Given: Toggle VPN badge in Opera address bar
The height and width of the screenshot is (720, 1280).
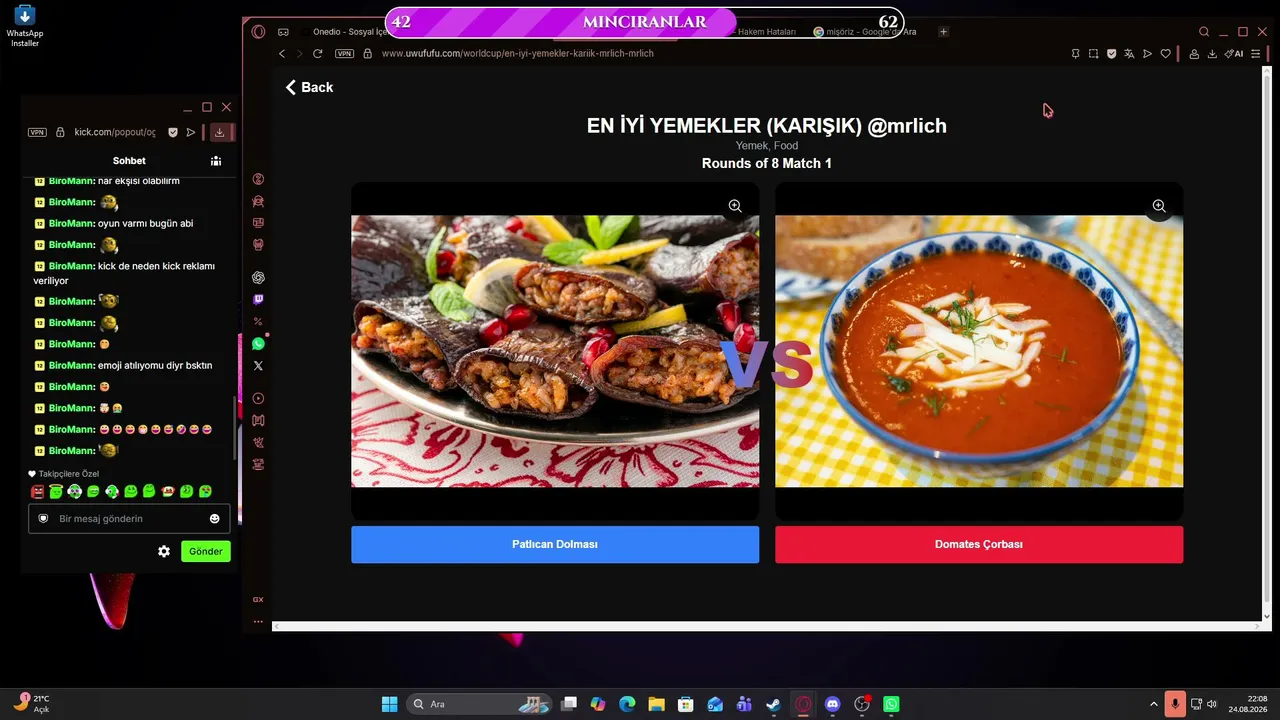Looking at the screenshot, I should click(345, 53).
